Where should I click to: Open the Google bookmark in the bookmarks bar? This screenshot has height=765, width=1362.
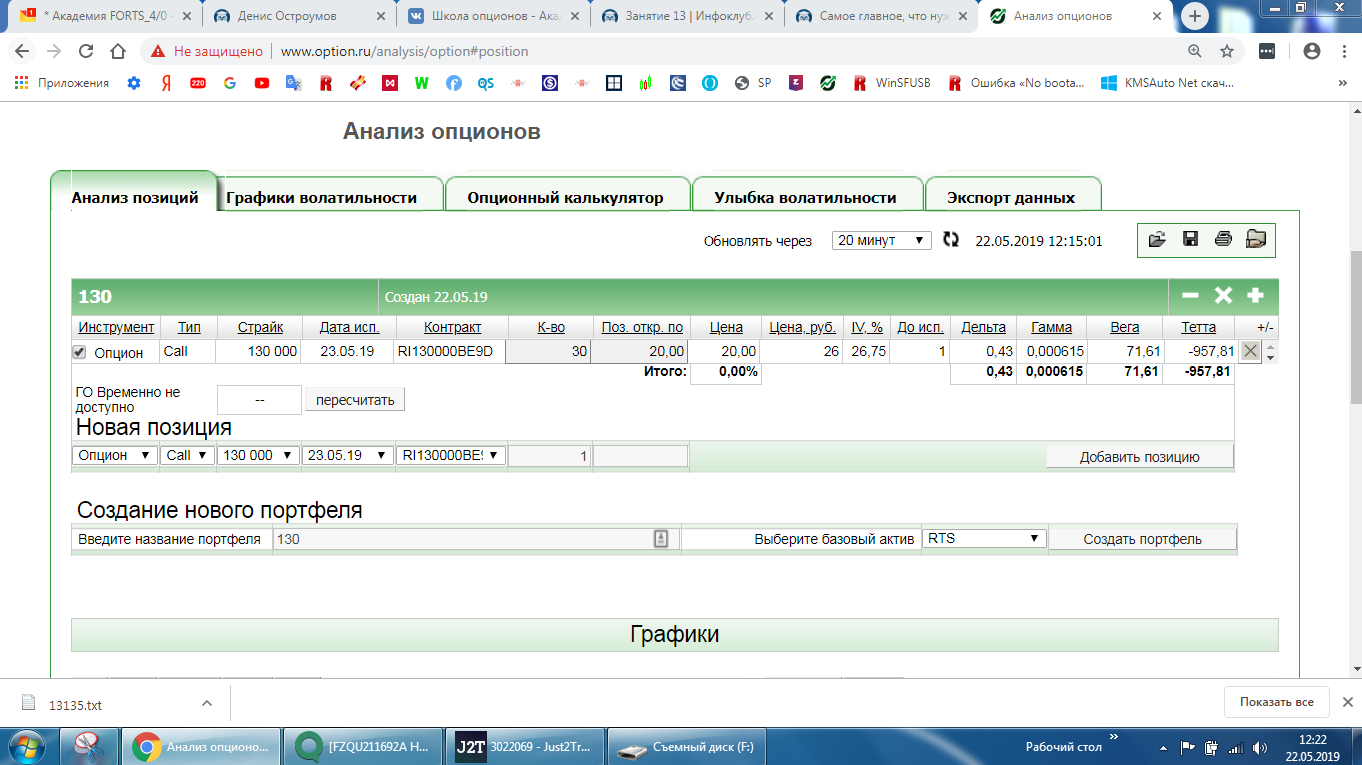click(230, 83)
